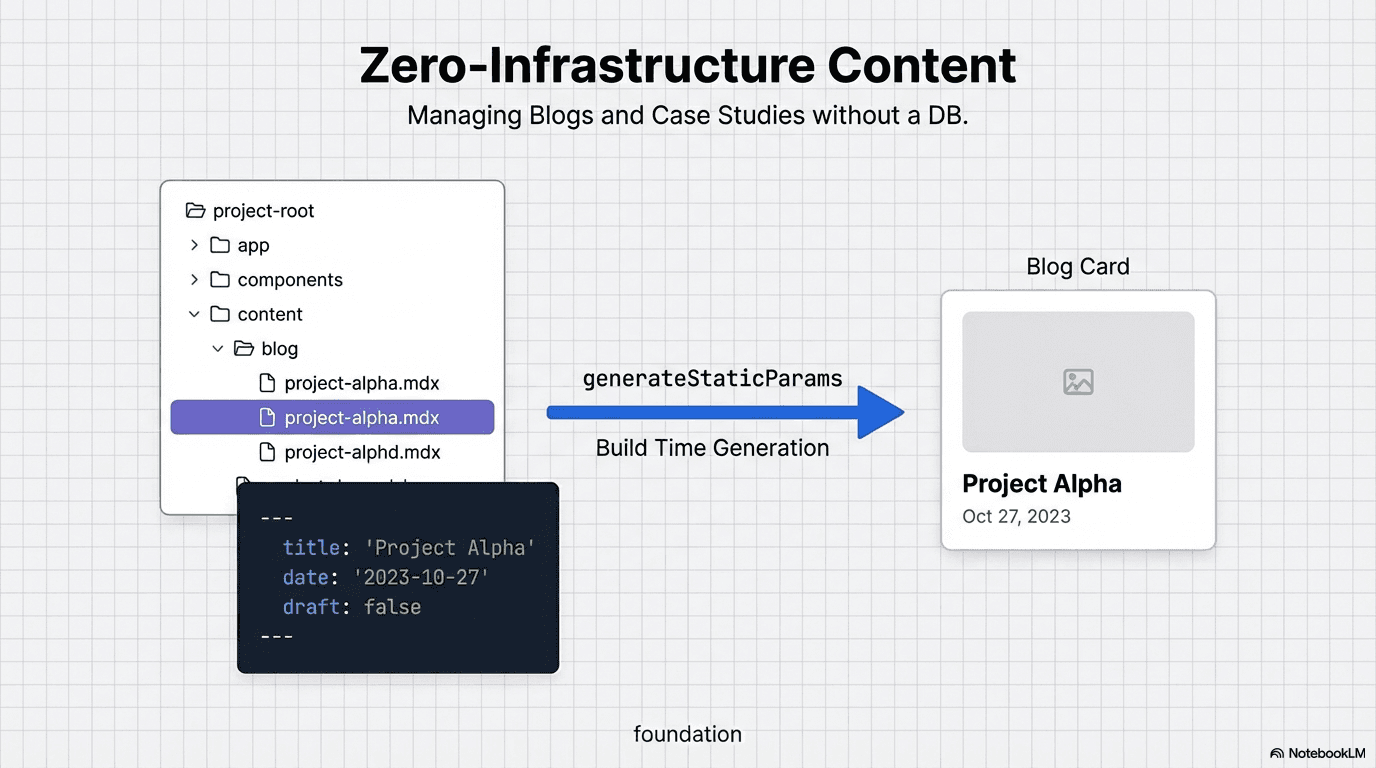
Task: Toggle selection of highlighted project-alpha.mdx entry
Action: tap(332, 417)
